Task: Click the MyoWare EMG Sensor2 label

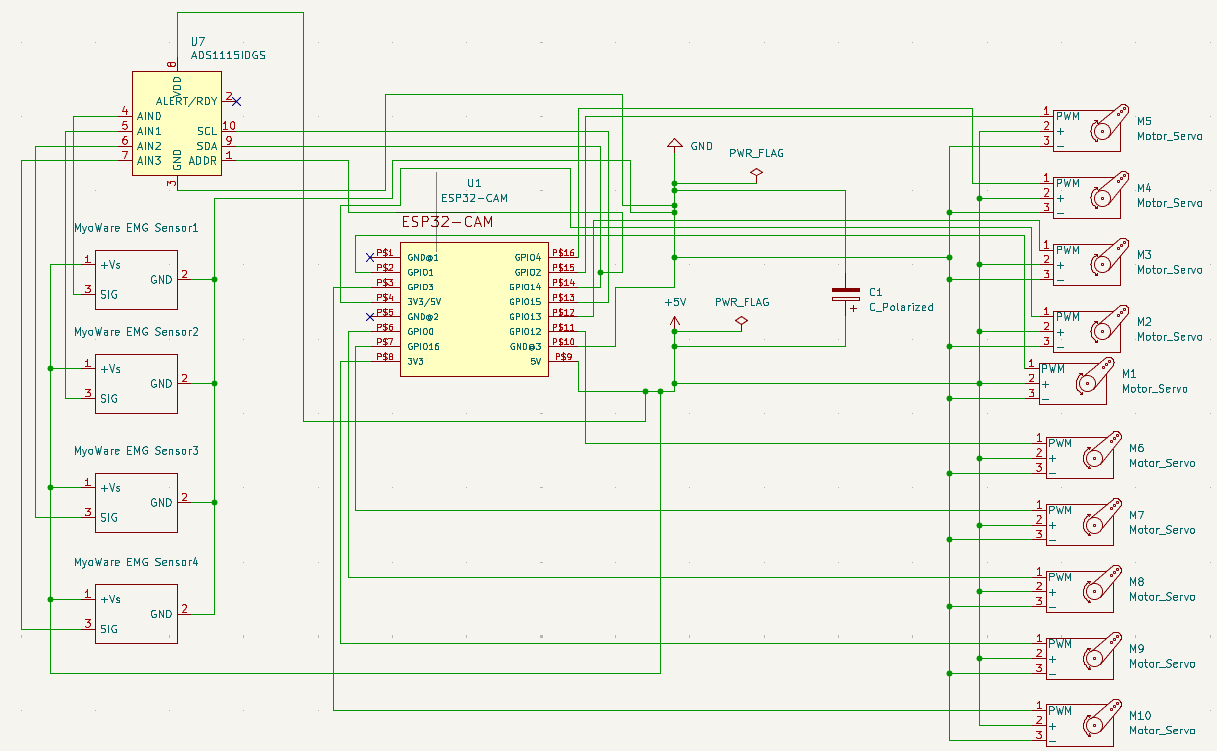Action: [136, 332]
